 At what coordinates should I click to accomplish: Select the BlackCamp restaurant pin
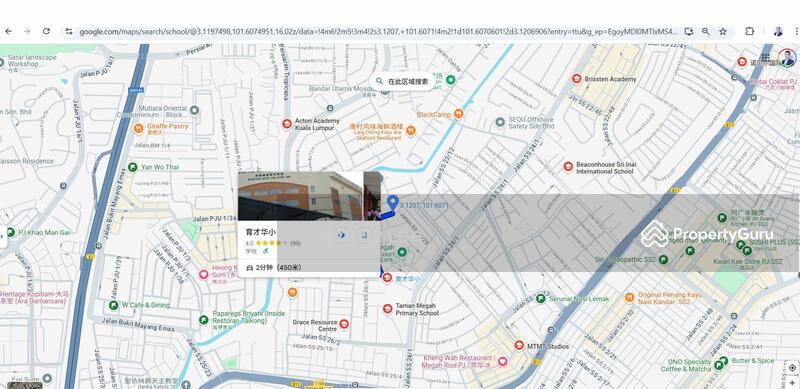coord(459,114)
